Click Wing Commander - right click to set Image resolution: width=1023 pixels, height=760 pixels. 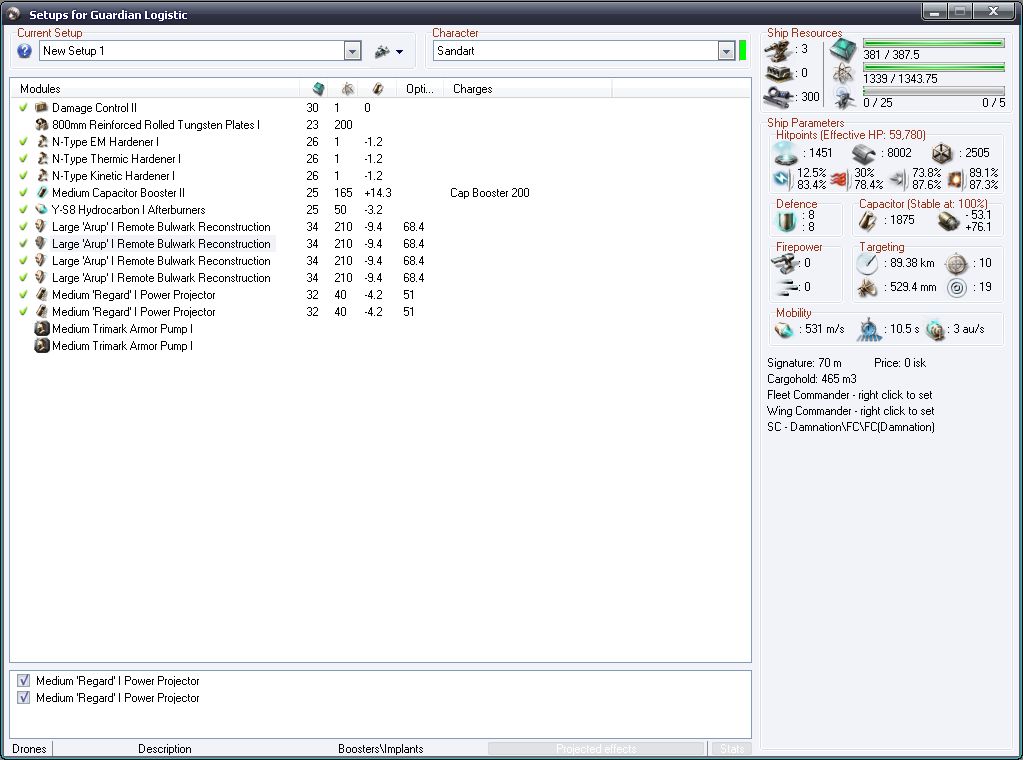850,411
